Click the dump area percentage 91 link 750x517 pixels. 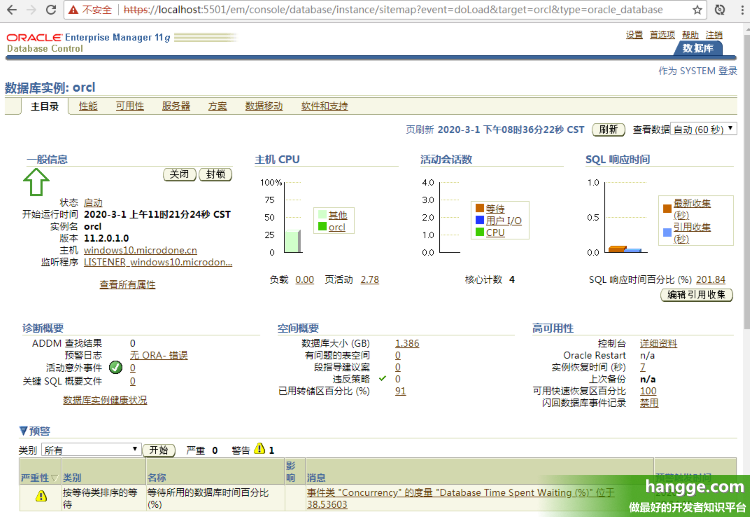pyautogui.click(x=400, y=391)
